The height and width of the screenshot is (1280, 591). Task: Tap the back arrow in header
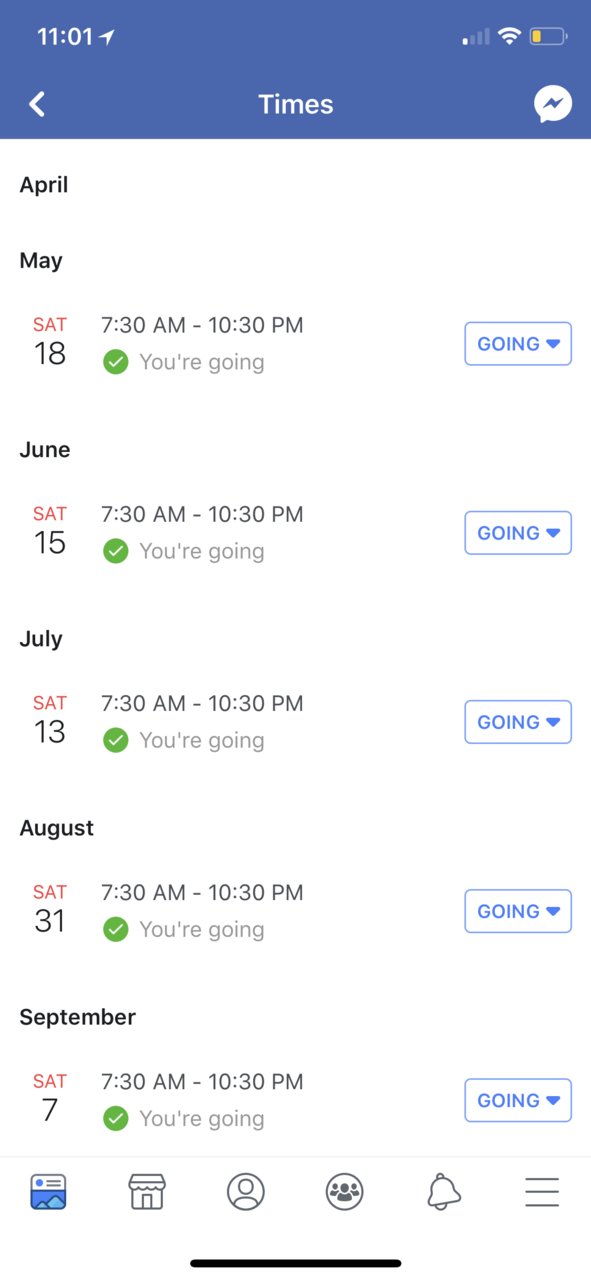point(37,104)
